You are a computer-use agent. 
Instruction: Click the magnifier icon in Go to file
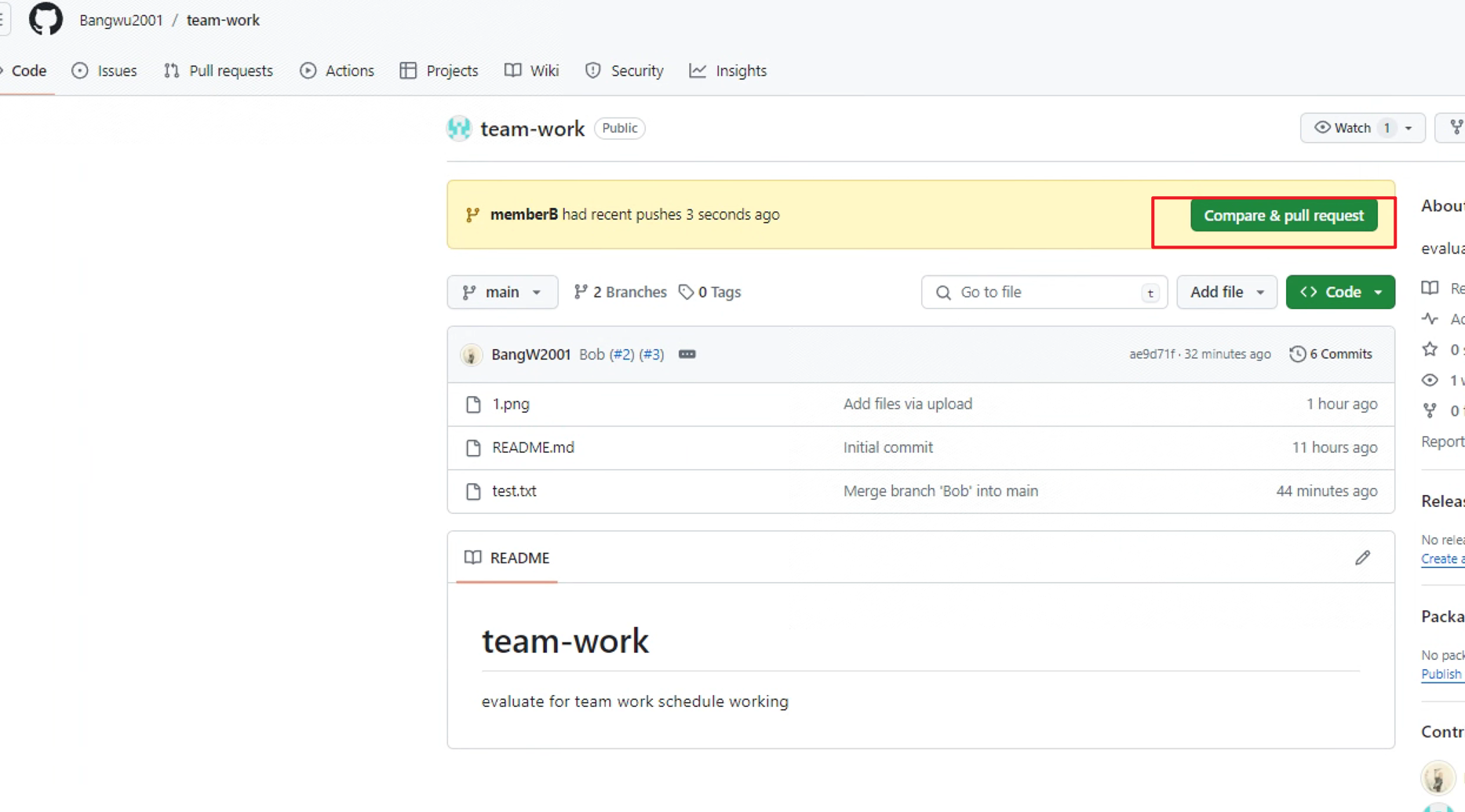[943, 293]
